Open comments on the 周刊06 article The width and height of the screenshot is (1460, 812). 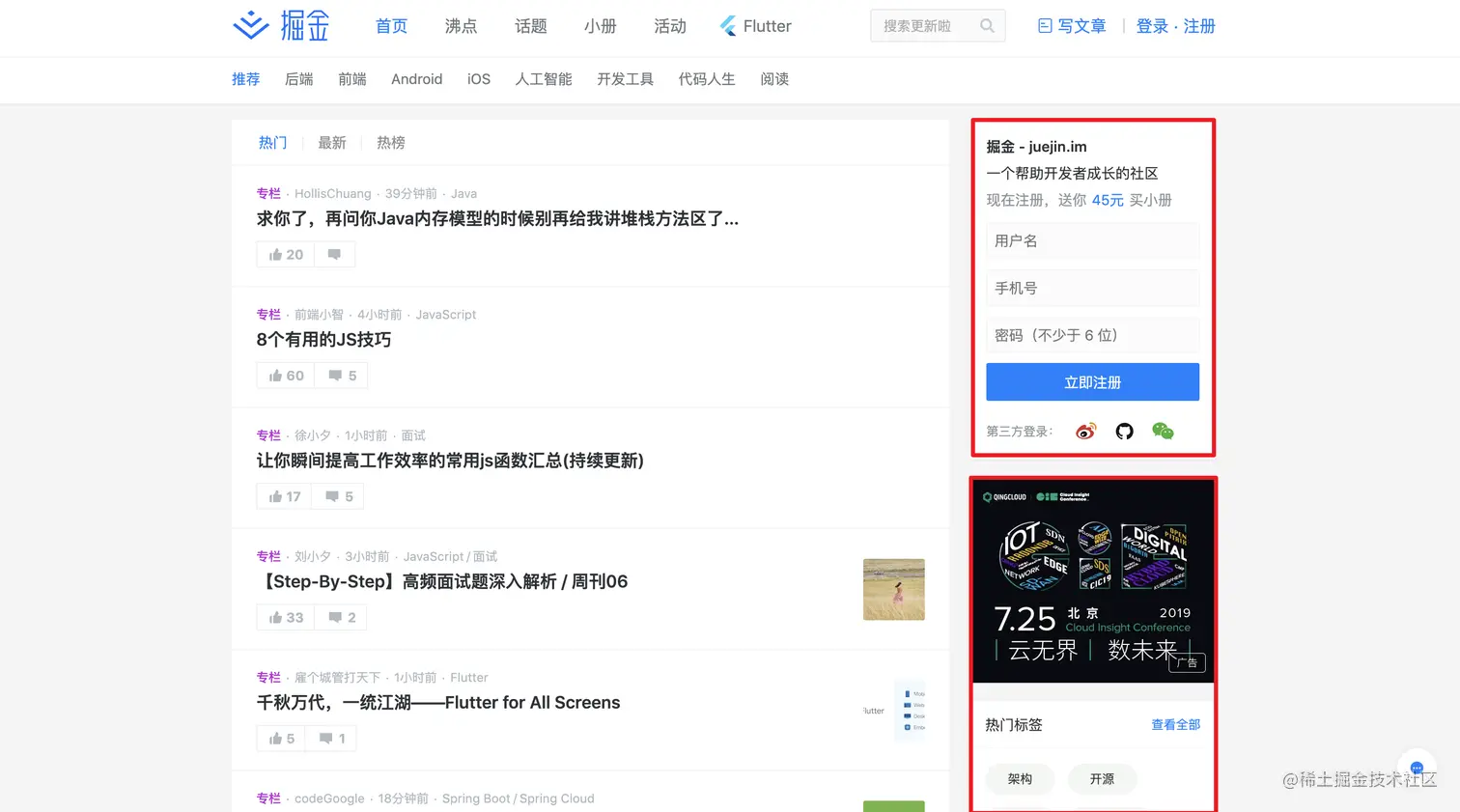341,618
